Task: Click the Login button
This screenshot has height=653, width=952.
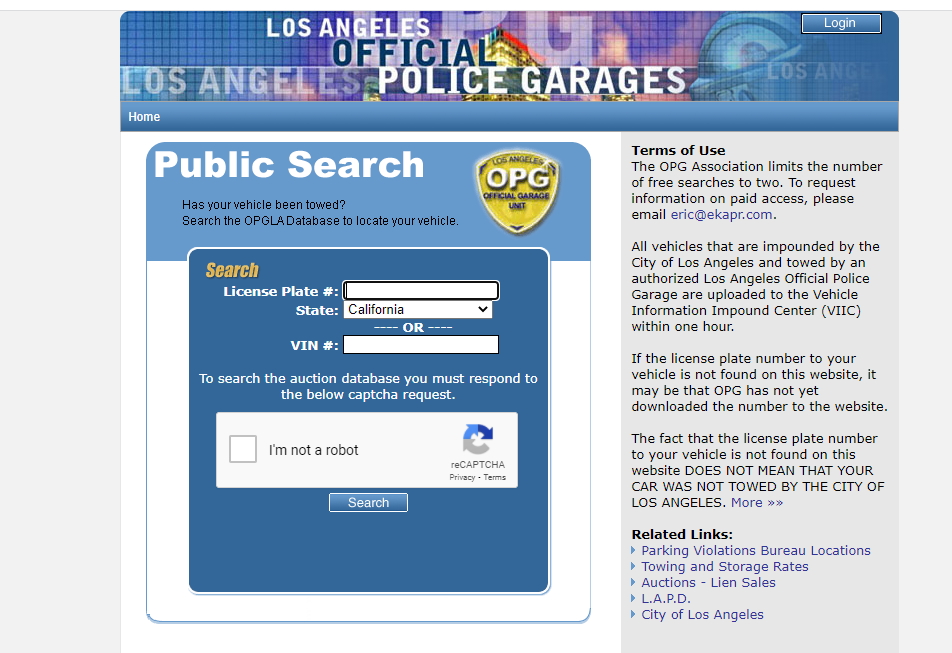Action: click(x=841, y=23)
